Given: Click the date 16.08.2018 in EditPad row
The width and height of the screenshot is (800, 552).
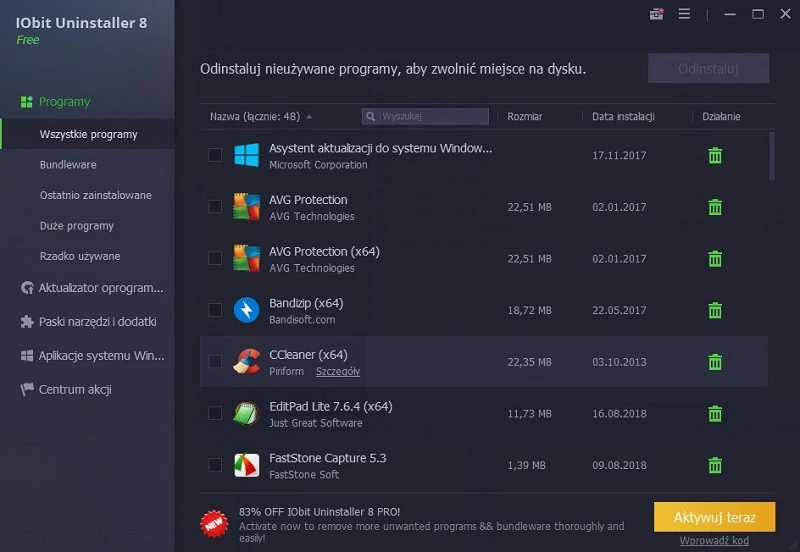Looking at the screenshot, I should coord(619,414).
